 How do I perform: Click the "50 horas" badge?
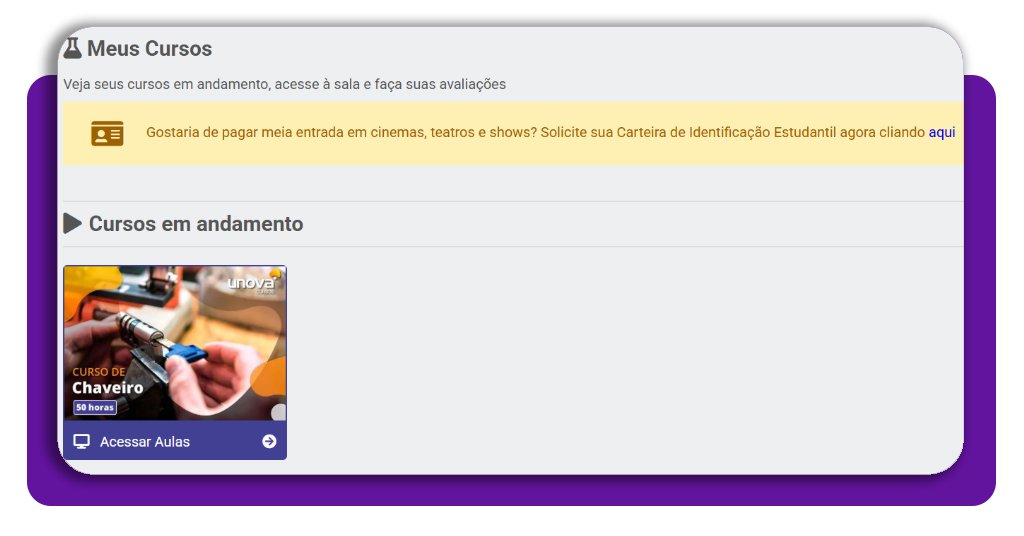click(x=95, y=407)
